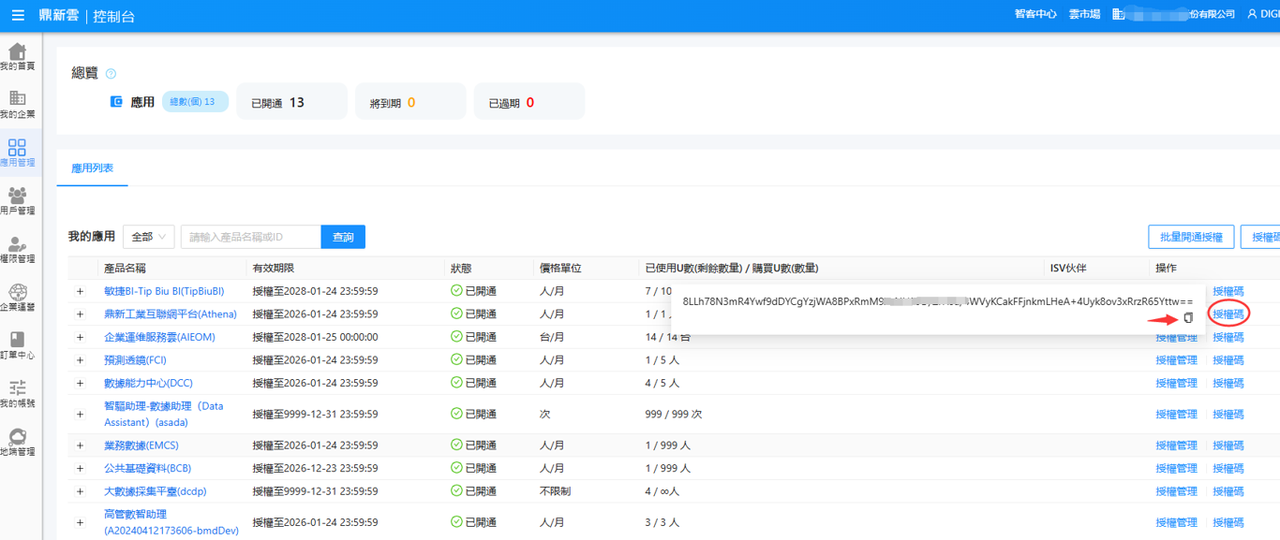This screenshot has width=1280, height=540.
Task: Open 我的帳號 sidebar item
Action: click(17, 394)
